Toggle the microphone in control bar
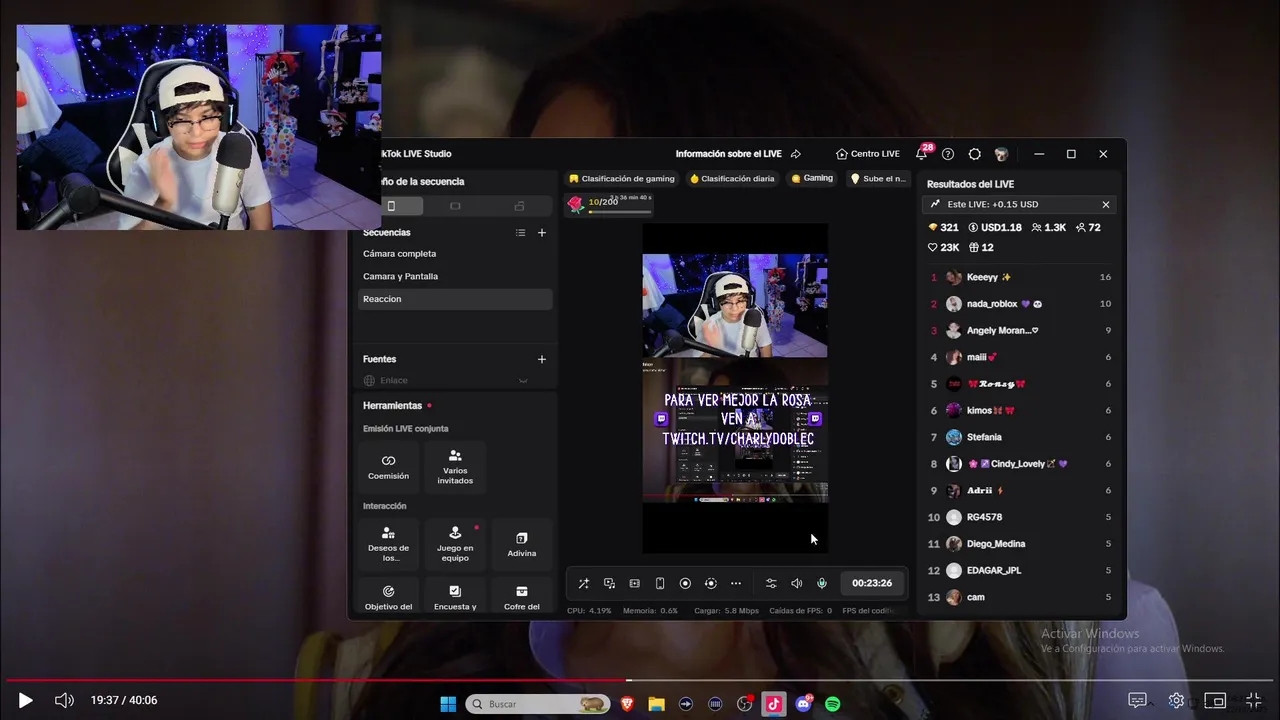The height and width of the screenshot is (720, 1280). point(822,583)
